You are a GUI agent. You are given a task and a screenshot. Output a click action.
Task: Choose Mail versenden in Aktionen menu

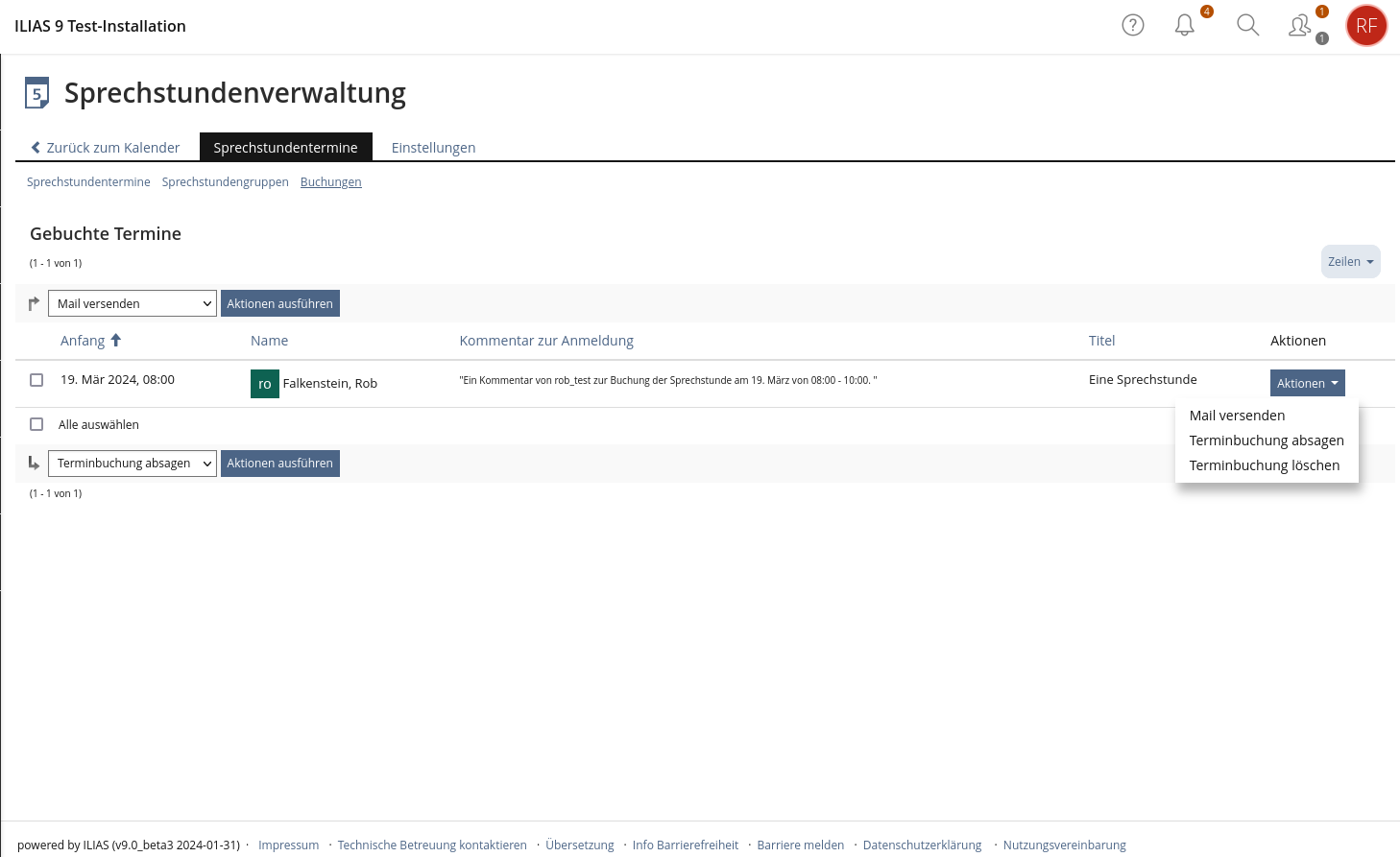tap(1237, 416)
